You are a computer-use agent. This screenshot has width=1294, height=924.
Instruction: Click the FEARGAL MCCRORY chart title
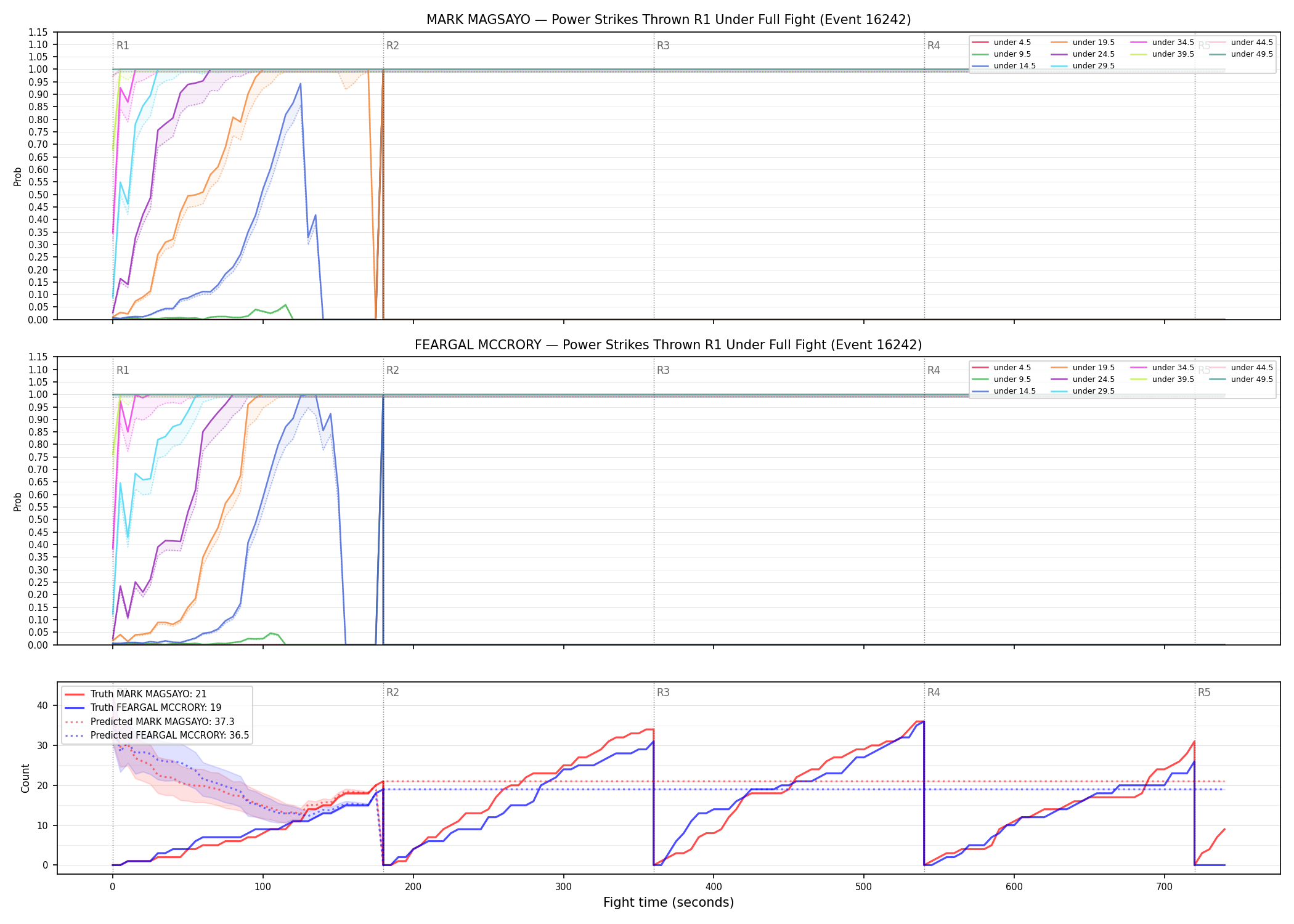click(669, 345)
